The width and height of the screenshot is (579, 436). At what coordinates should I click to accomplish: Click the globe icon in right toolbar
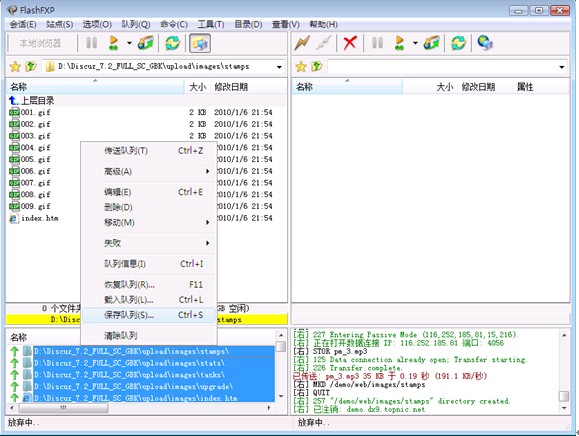[x=484, y=42]
